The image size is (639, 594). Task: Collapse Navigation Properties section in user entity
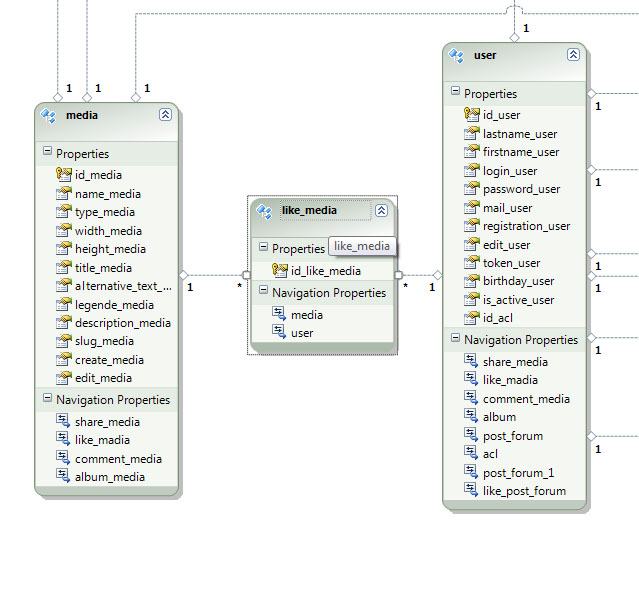coord(455,340)
